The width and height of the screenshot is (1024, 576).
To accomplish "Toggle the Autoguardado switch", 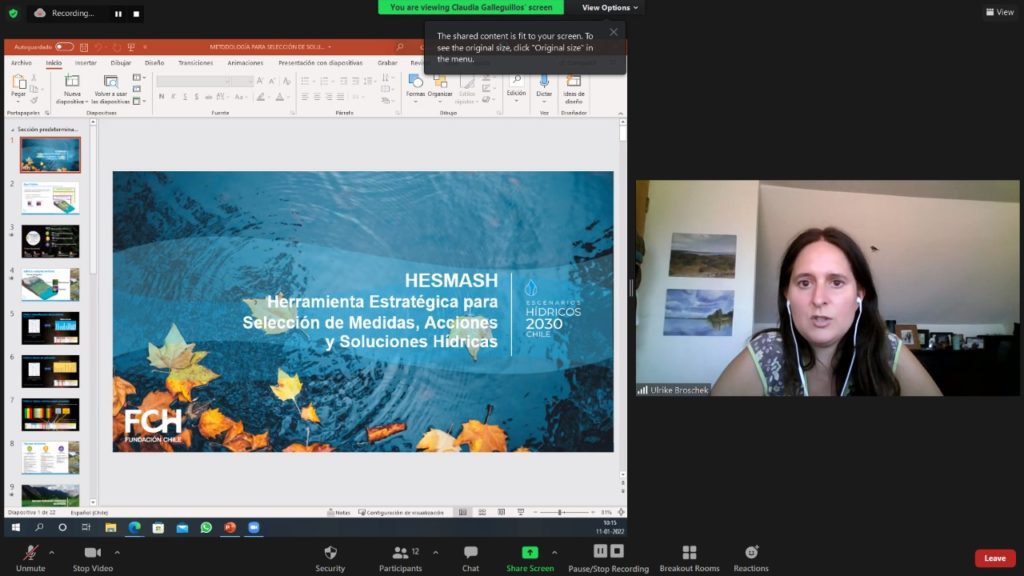I will pyautogui.click(x=64, y=47).
